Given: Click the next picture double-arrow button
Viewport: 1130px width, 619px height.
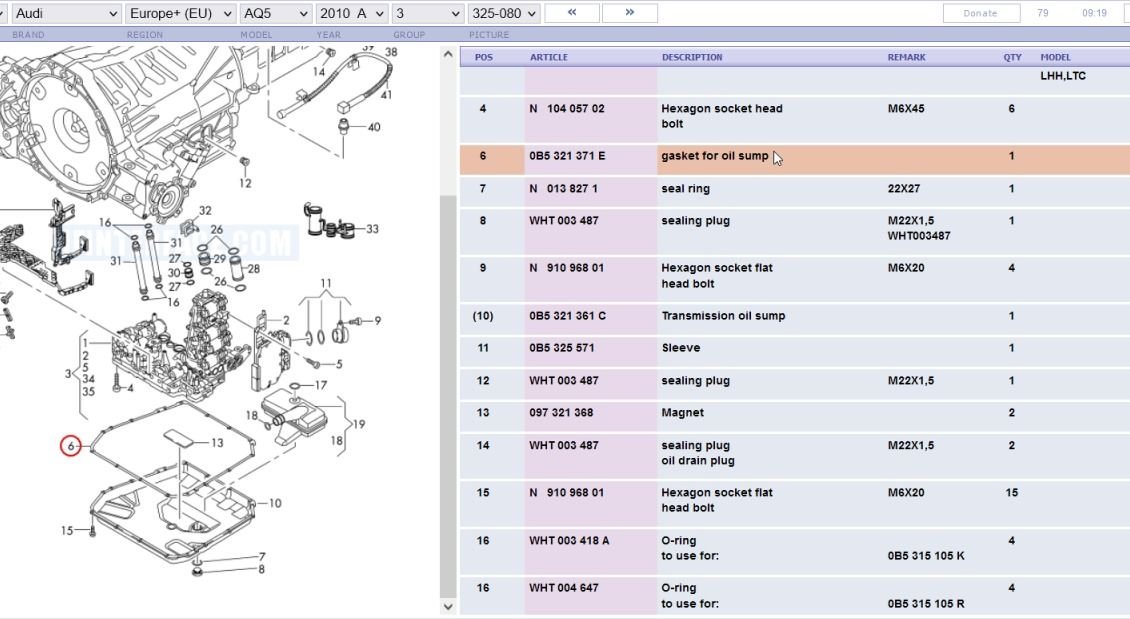Looking at the screenshot, I should click(x=630, y=13).
